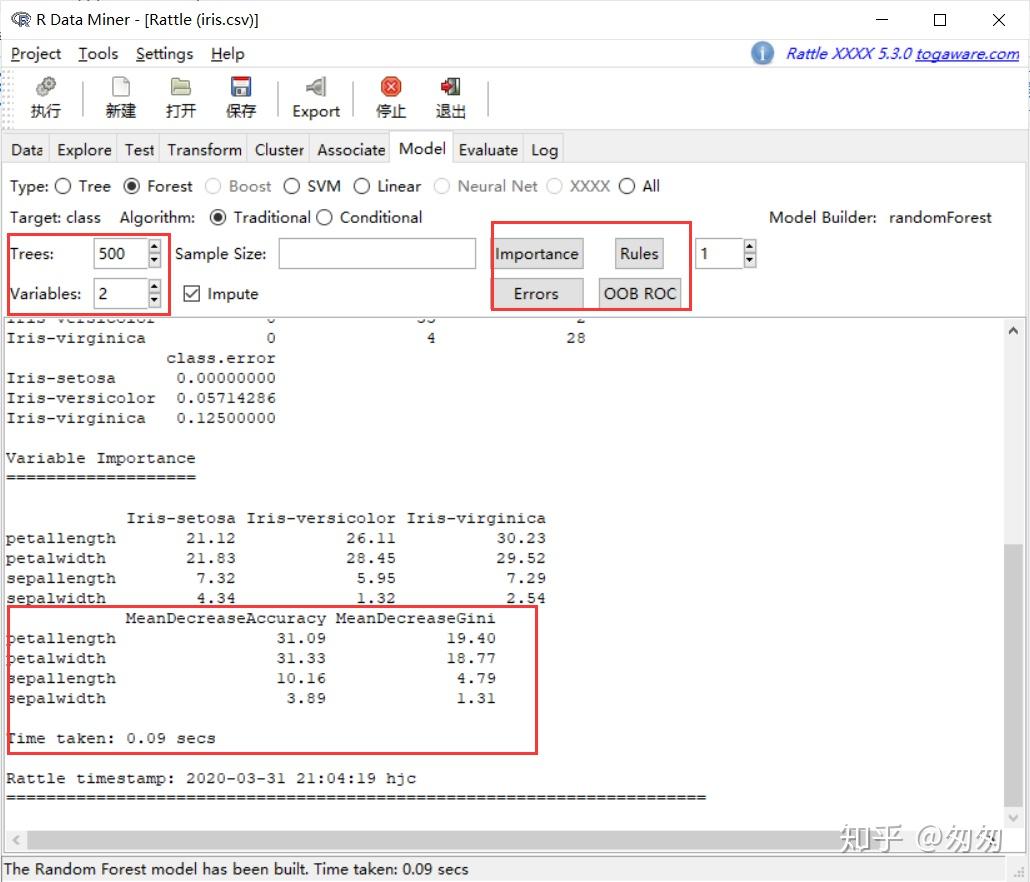This screenshot has width=1030, height=882.
Task: Switch to the Evaluate tab
Action: (x=488, y=150)
